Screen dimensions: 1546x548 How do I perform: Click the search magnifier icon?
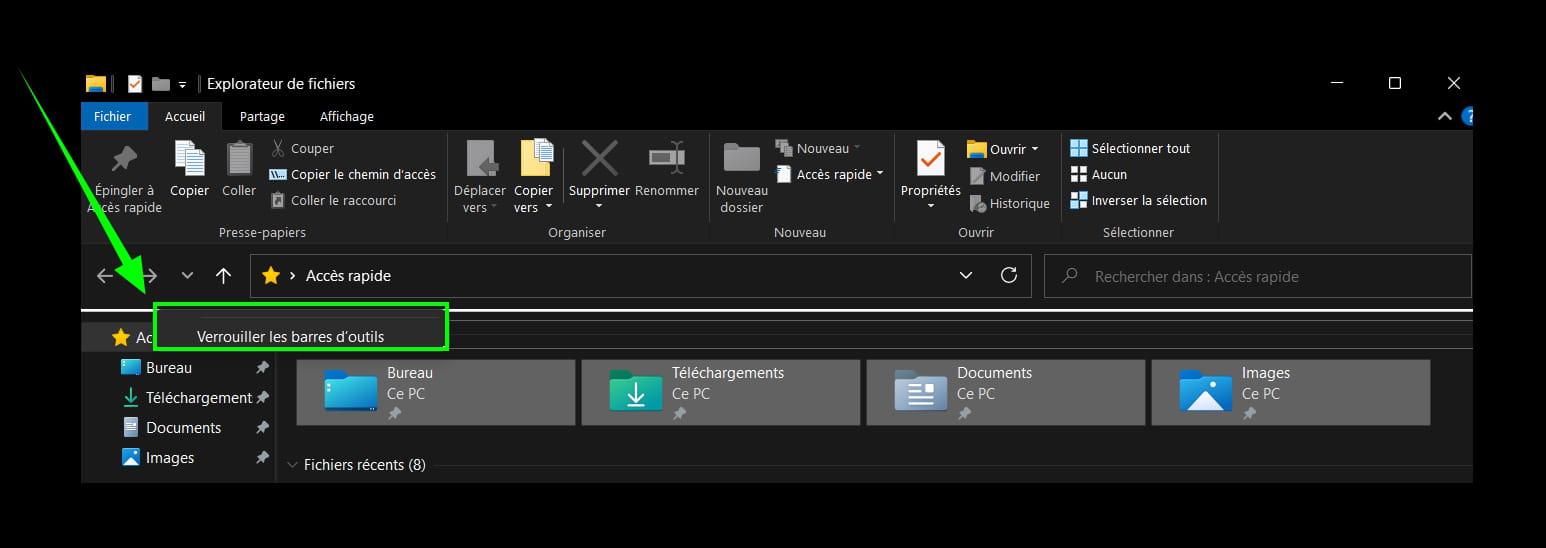(x=1070, y=275)
